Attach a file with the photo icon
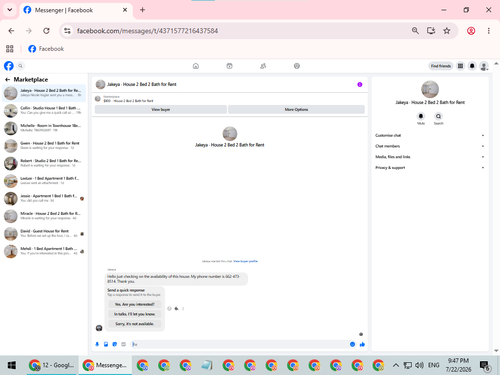Viewport: 500px width, 375px height. [106, 344]
